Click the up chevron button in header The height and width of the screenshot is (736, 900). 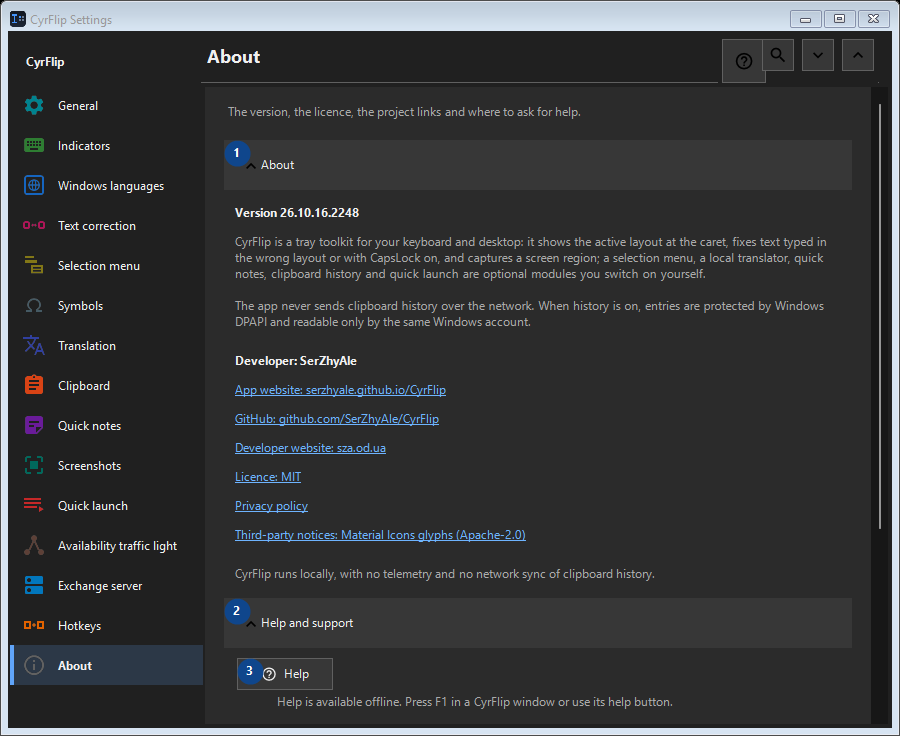[x=858, y=55]
